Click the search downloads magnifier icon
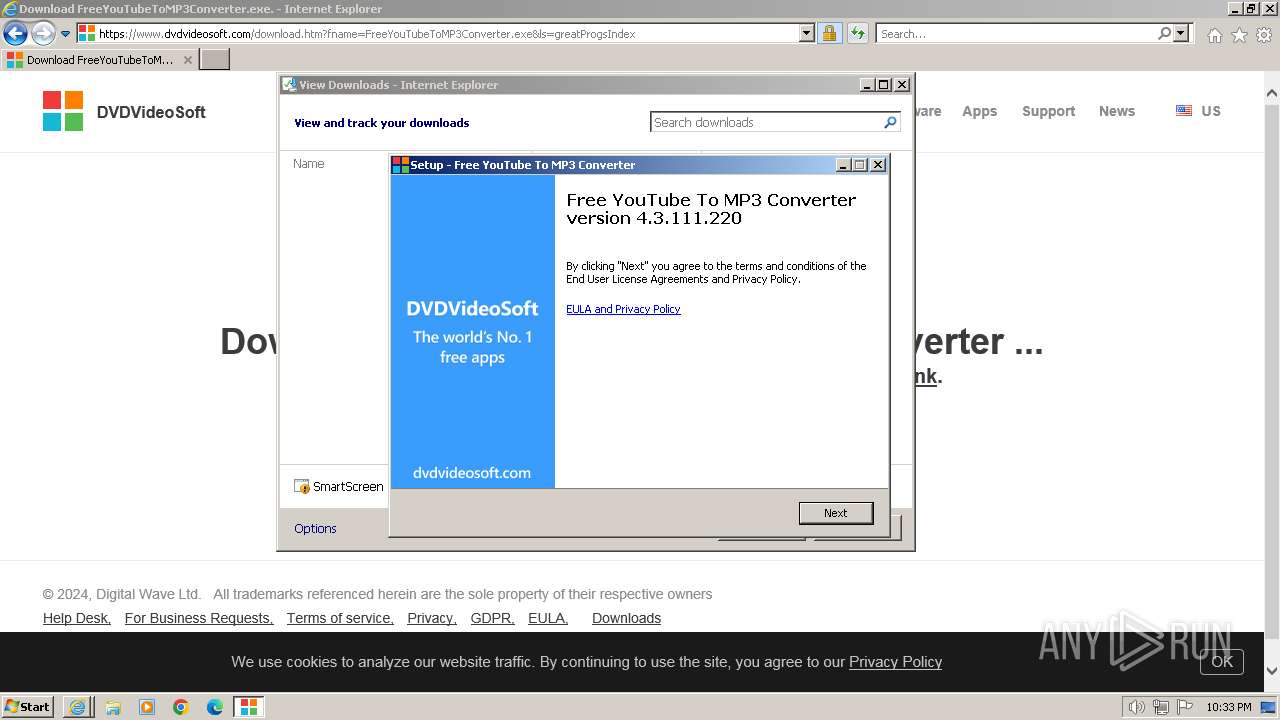This screenshot has height=720, width=1280. [891, 122]
